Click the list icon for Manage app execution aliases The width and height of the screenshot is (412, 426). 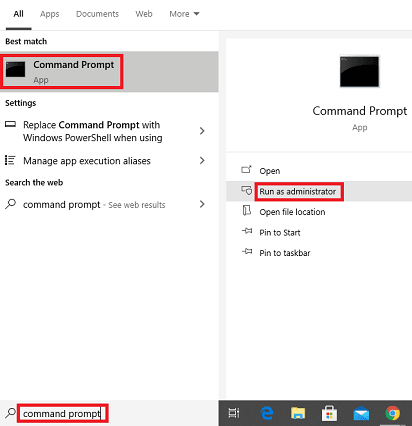point(10,160)
